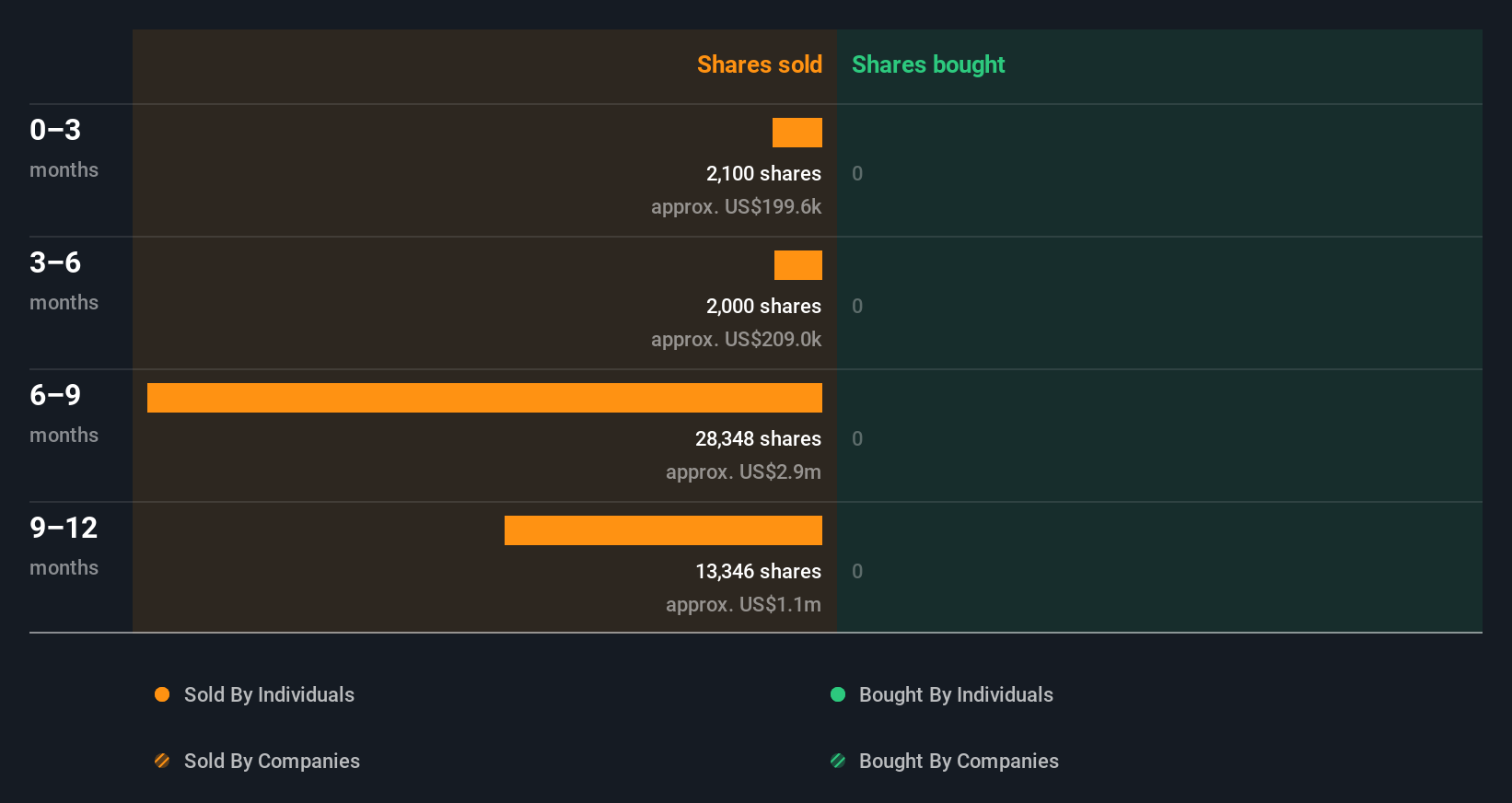
Task: Click the 9–12 months row label
Action: 64,545
